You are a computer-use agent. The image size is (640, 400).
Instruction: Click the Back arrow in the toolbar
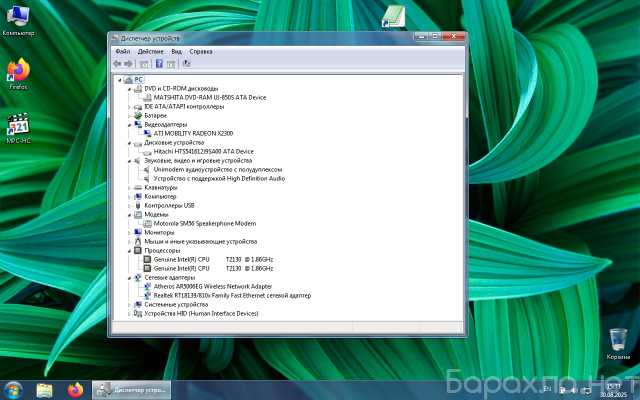point(117,64)
